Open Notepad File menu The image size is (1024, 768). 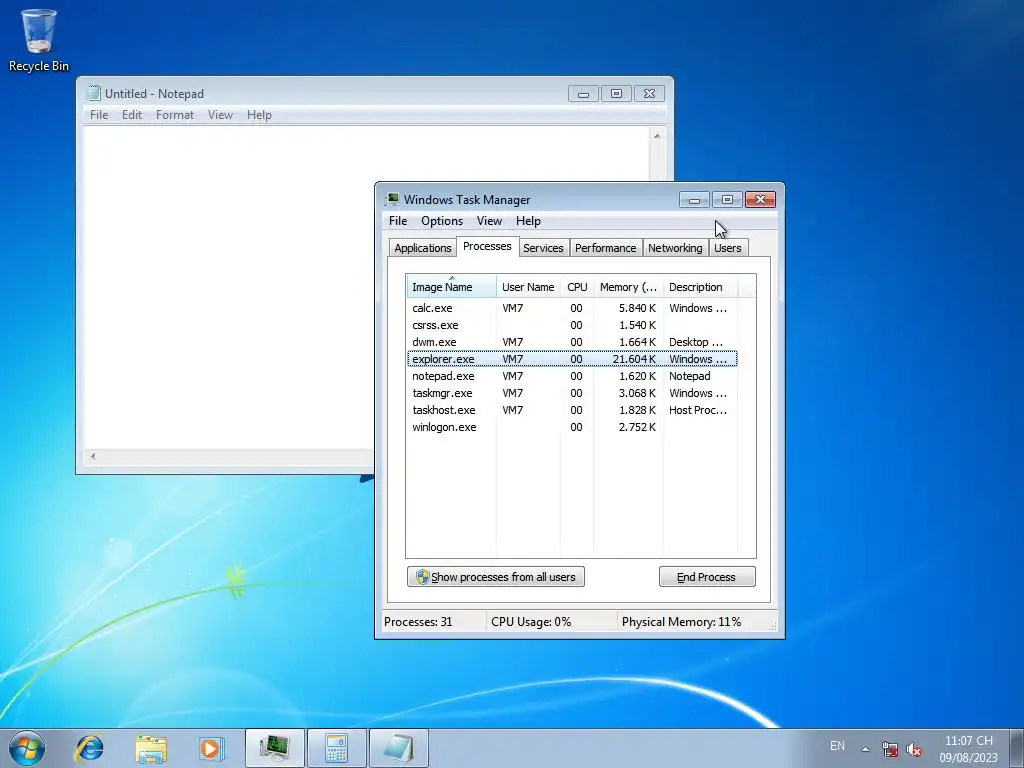(x=99, y=115)
